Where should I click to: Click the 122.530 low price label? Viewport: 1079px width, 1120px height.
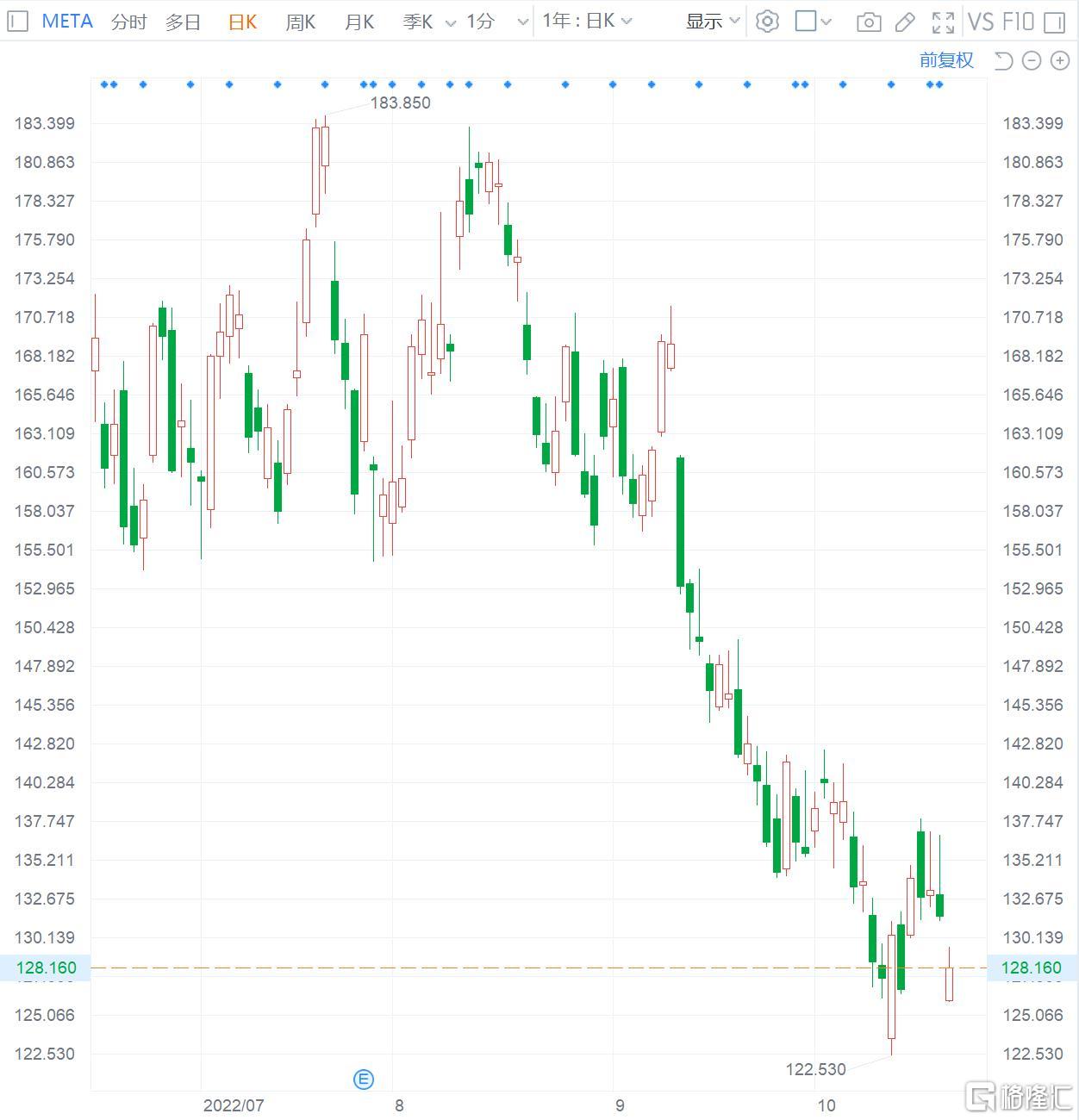[x=815, y=1069]
